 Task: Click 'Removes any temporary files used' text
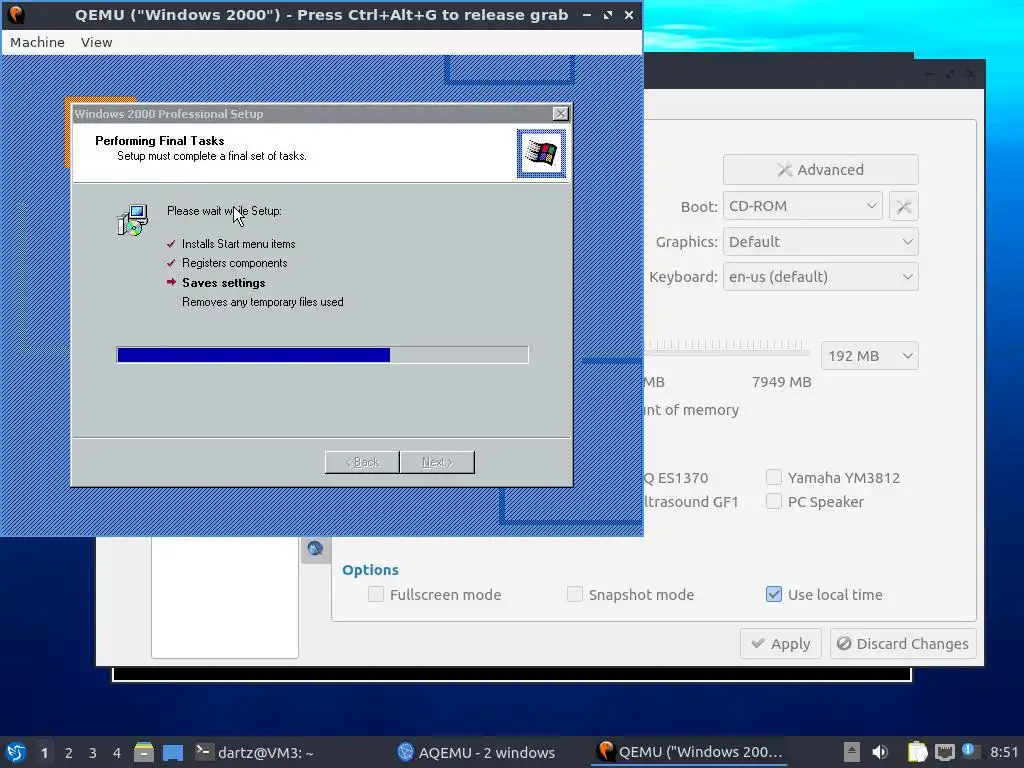(x=263, y=302)
